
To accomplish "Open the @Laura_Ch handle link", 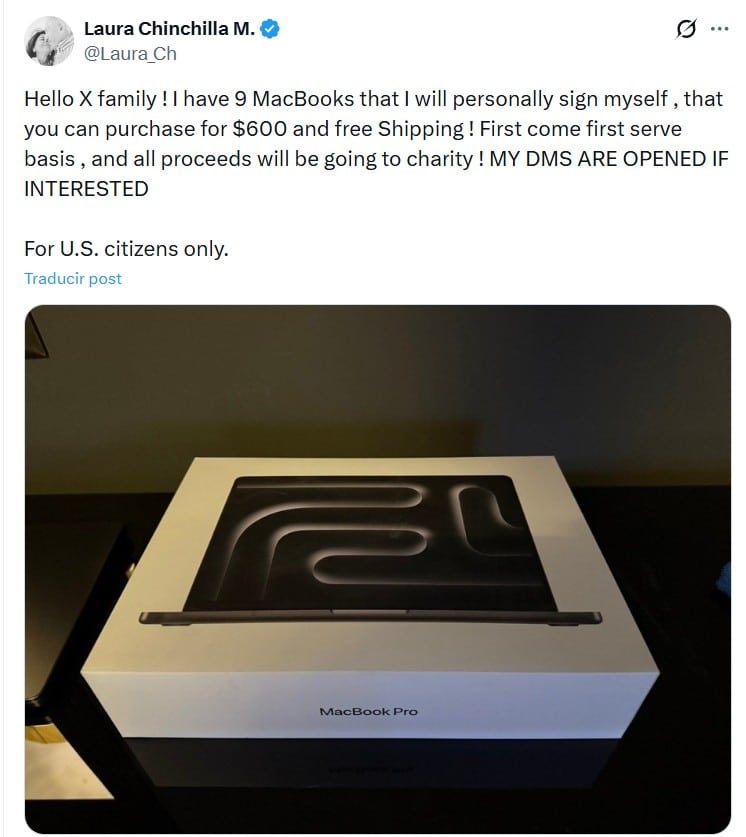I will (130, 54).
